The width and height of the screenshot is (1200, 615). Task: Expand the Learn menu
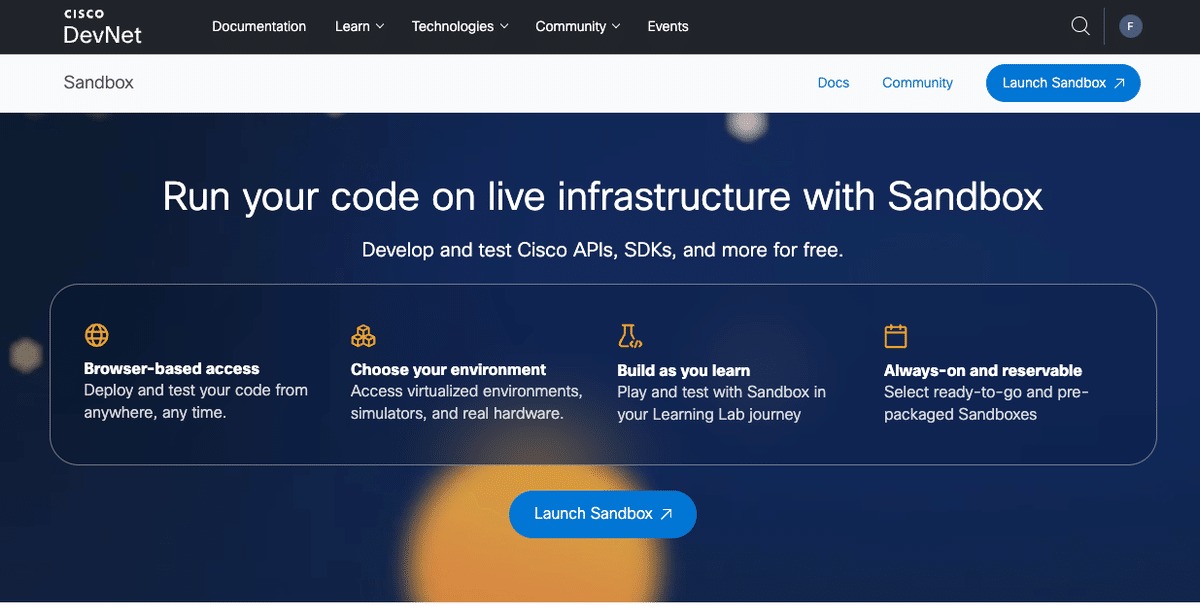coord(359,27)
